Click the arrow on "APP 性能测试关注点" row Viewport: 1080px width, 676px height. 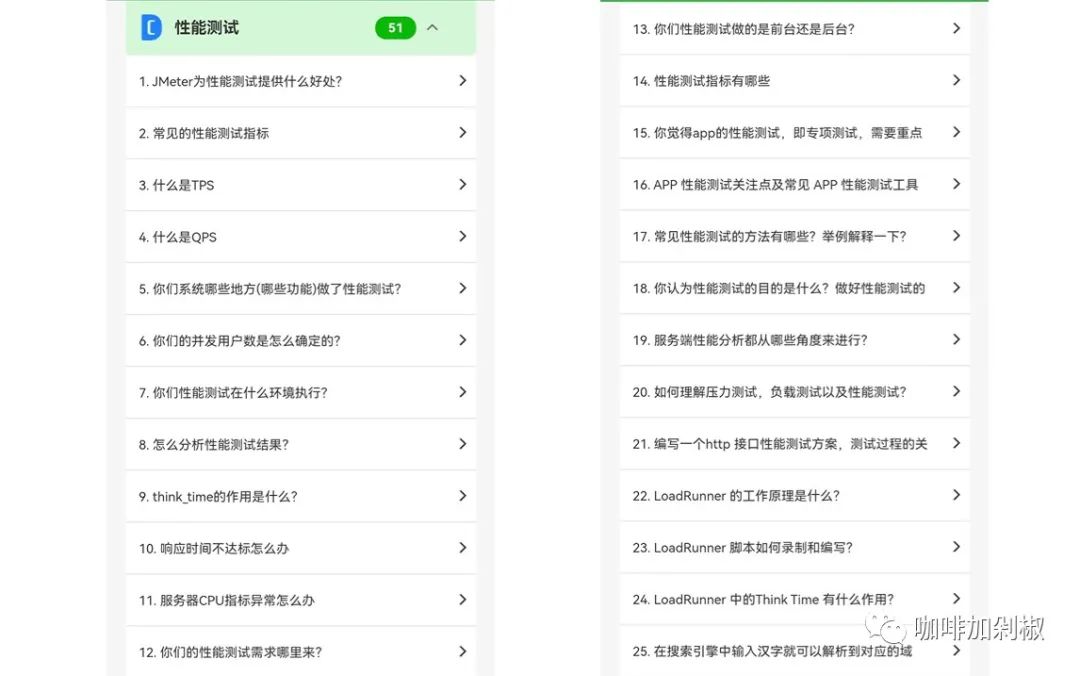tap(956, 184)
